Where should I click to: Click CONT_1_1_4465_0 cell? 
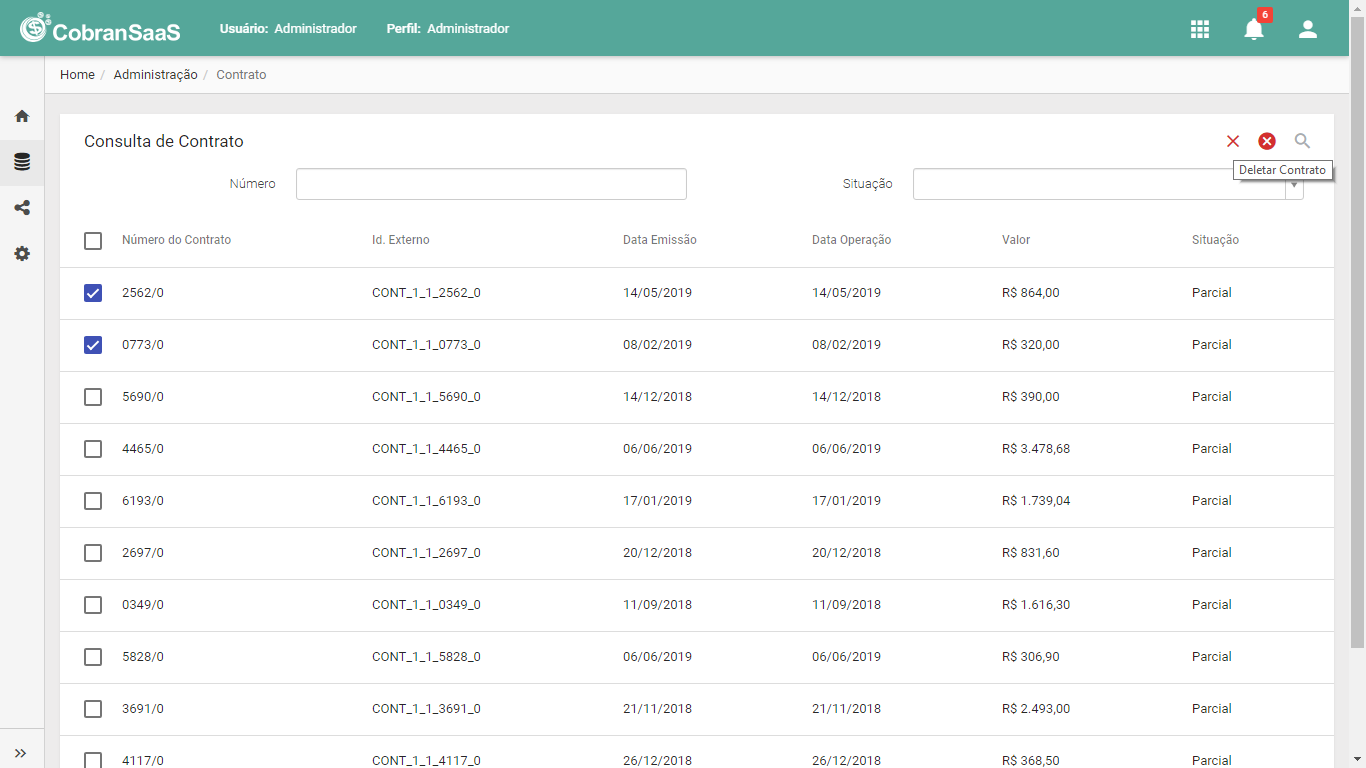coord(426,449)
